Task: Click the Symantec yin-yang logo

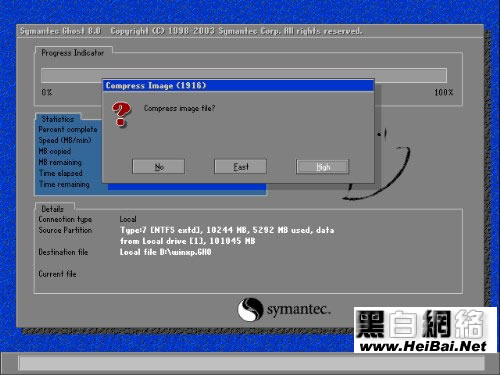Action: 250,309
